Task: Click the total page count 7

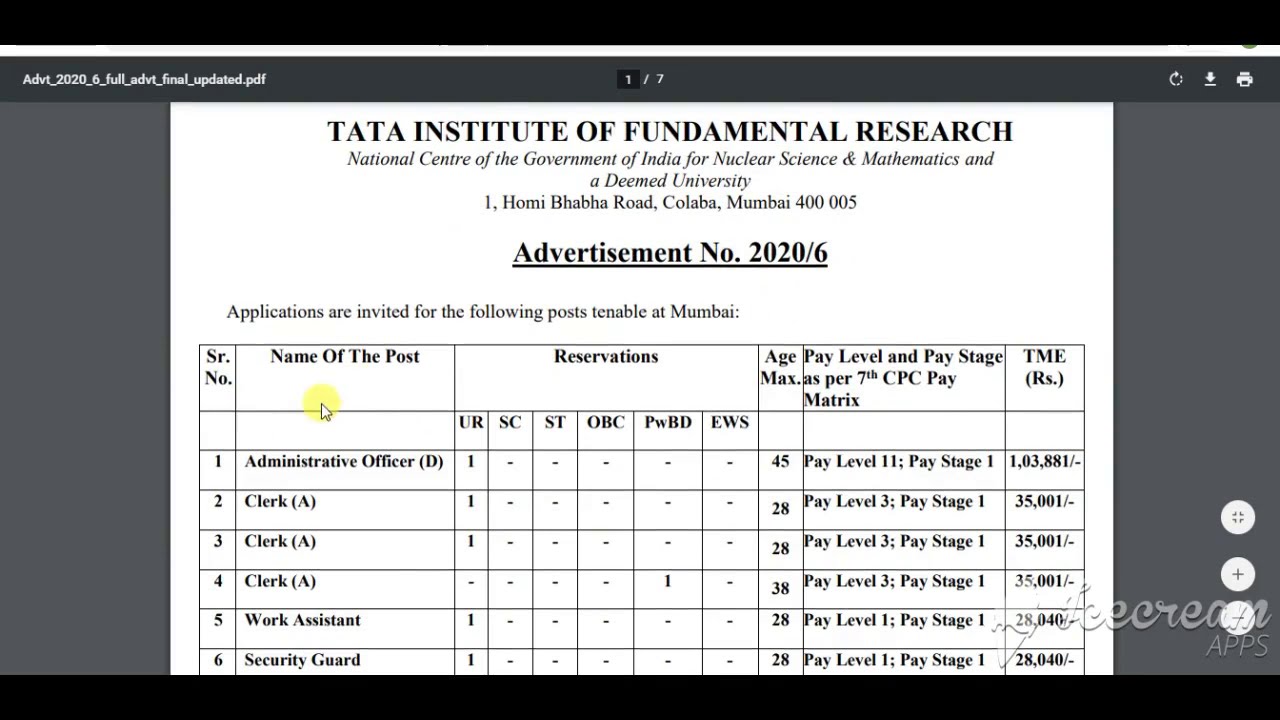Action: pyautogui.click(x=660, y=79)
